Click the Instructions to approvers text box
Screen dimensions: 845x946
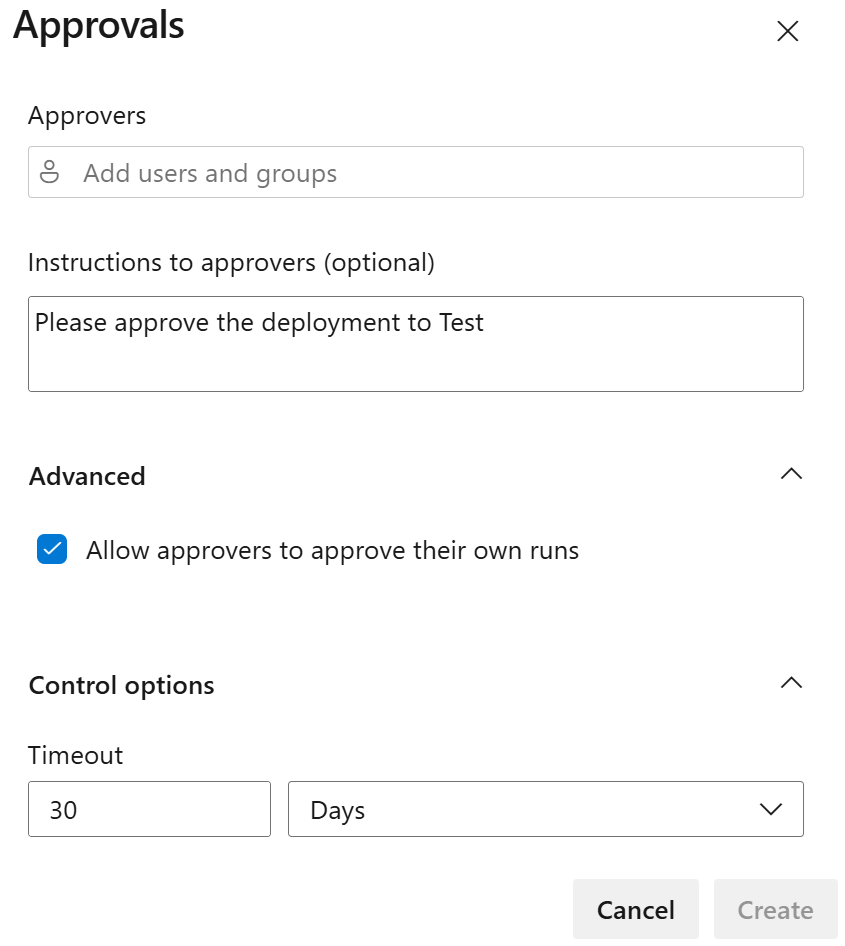click(x=416, y=344)
